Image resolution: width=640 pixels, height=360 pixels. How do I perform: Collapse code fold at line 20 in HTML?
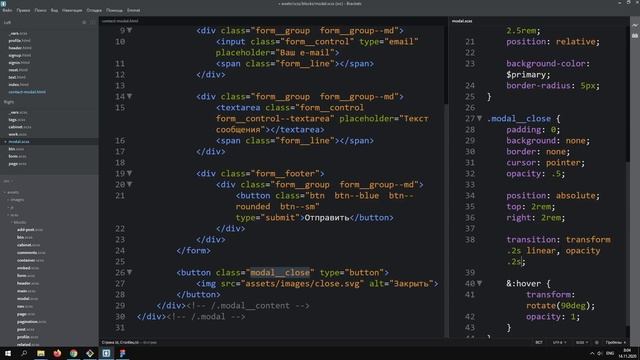point(129,184)
